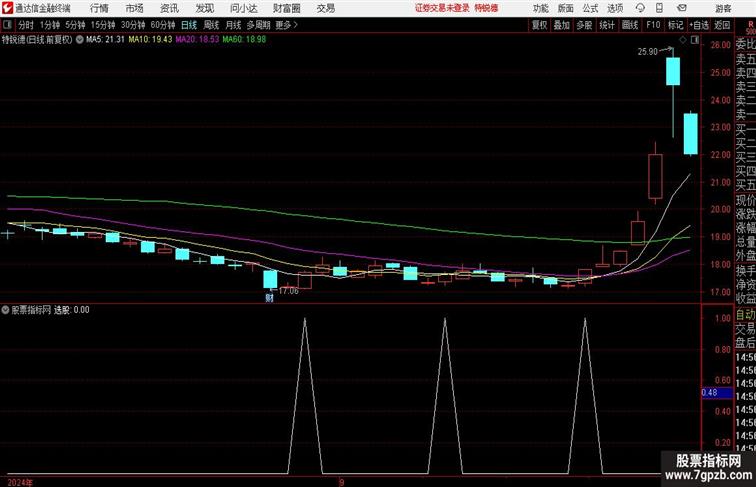Open the 公式 menu
Viewport: 756px width, 487px height.
click(x=590, y=8)
